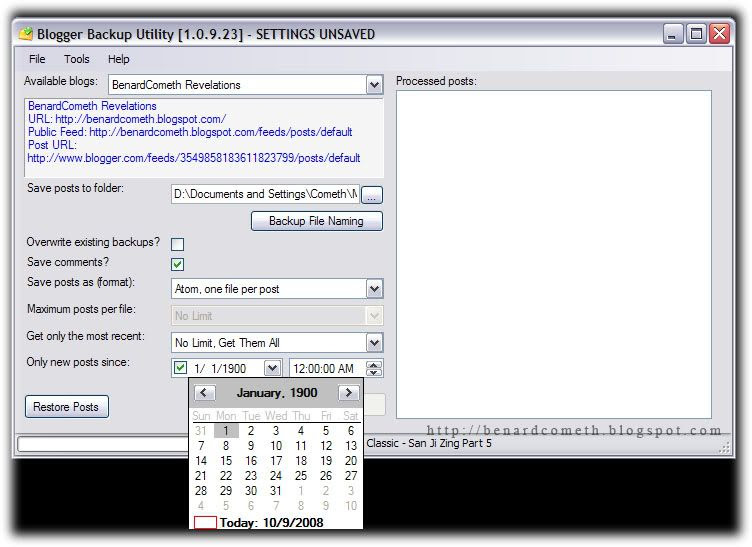Click the 1/1/1900 date field
The width and height of the screenshot is (752, 547).
coord(226,368)
